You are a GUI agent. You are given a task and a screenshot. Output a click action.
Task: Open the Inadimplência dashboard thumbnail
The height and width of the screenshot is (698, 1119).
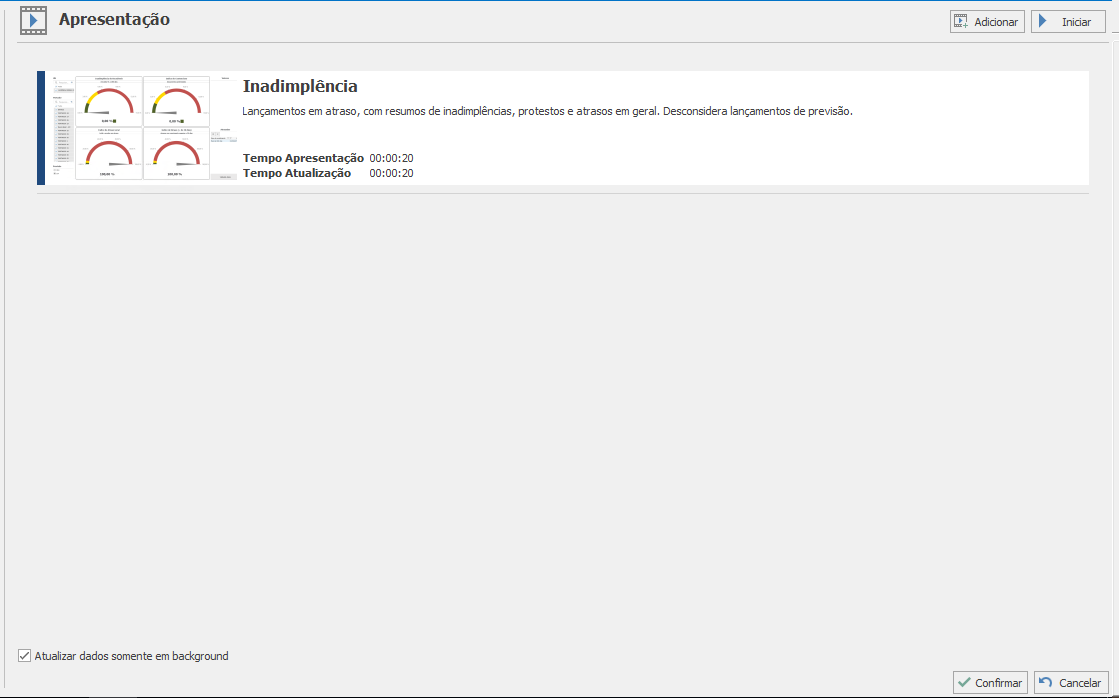point(145,128)
